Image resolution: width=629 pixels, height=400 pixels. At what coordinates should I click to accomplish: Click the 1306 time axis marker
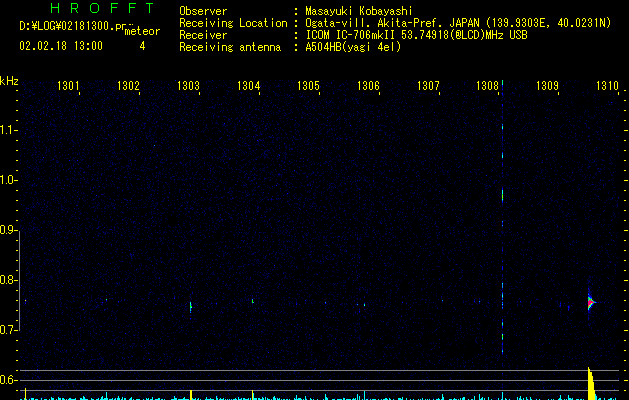[368, 86]
